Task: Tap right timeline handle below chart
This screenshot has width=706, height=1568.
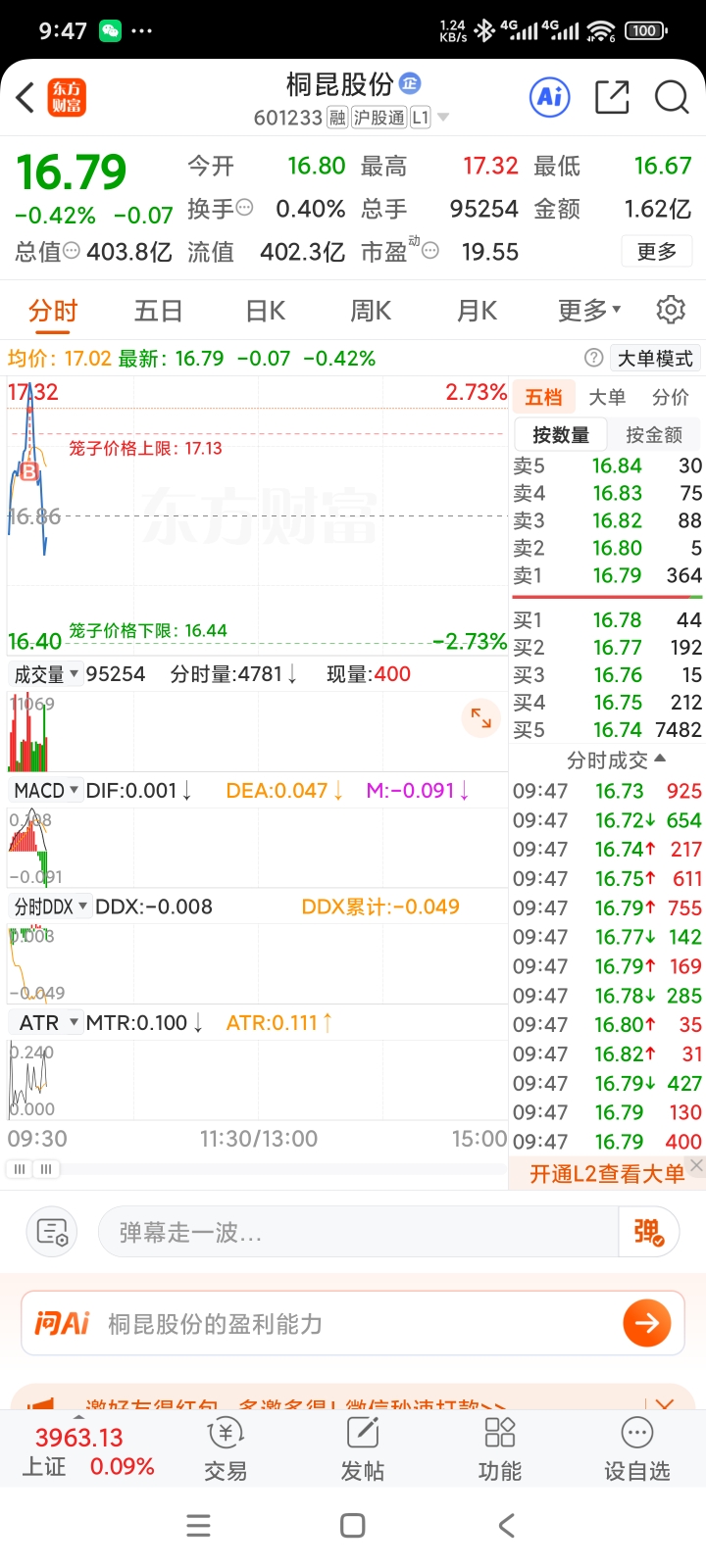Action: click(x=46, y=1169)
